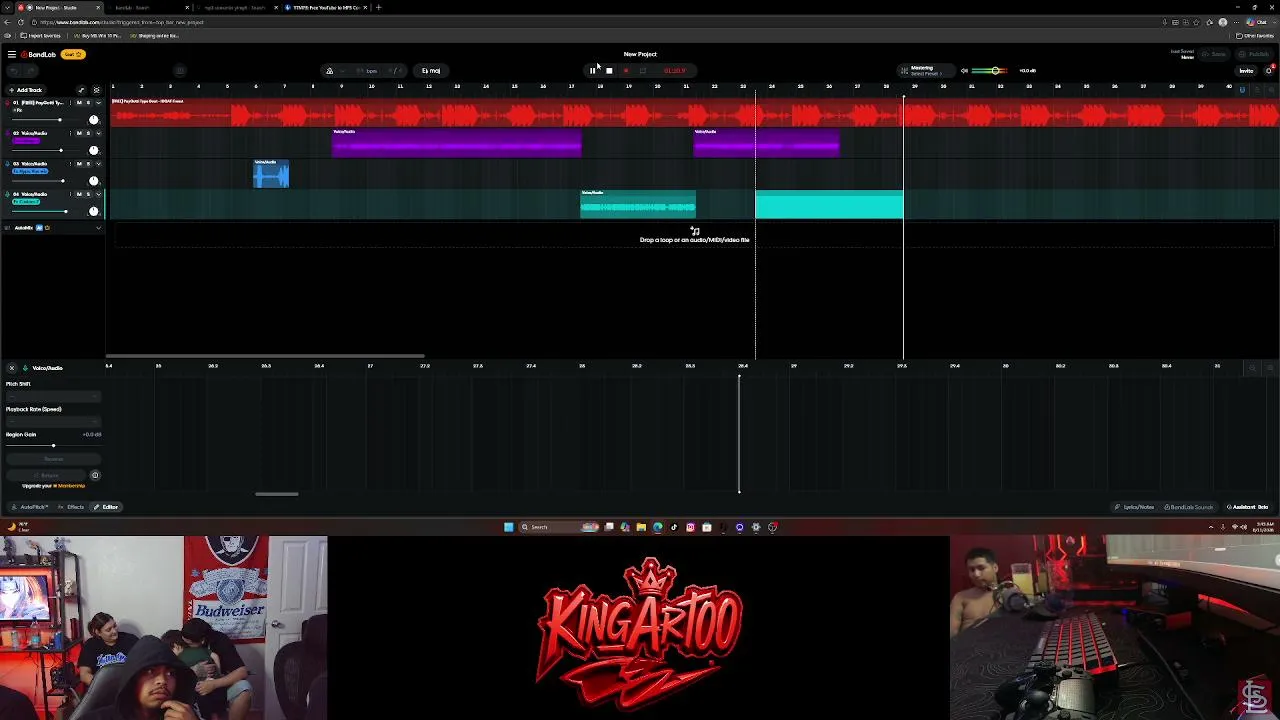Redo the last undone action
The height and width of the screenshot is (720, 1280).
tap(29, 71)
